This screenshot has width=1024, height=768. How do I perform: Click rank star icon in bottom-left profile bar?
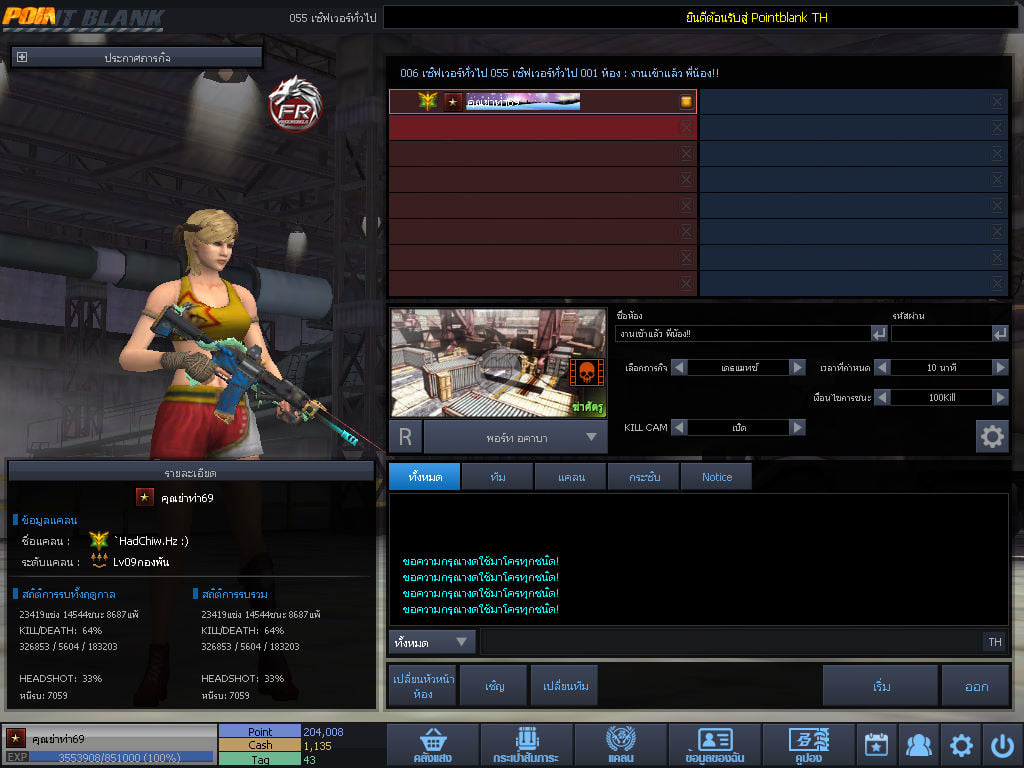15,738
